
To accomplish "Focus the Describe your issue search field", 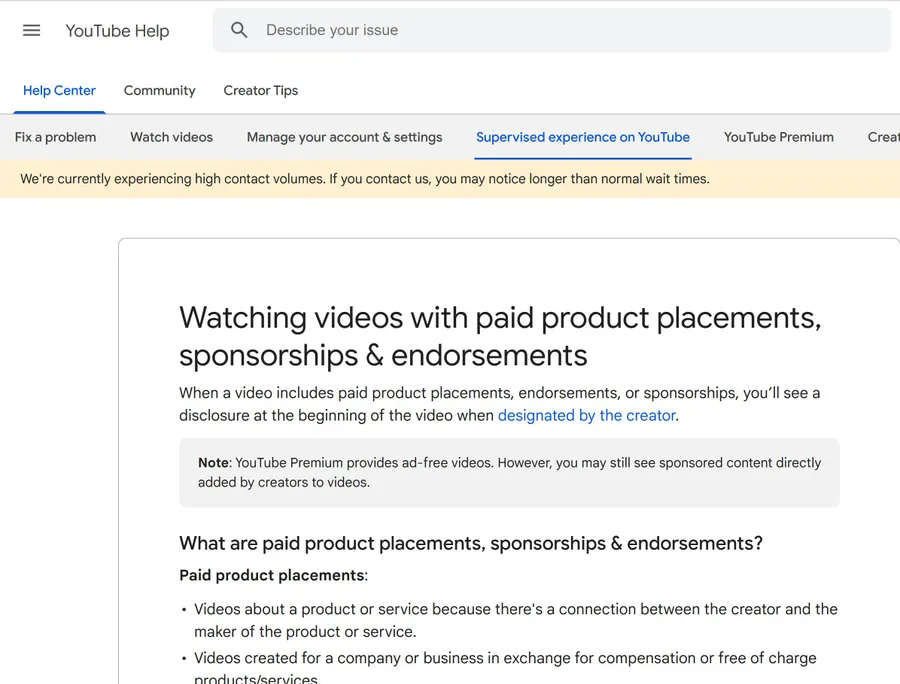I will 552,30.
